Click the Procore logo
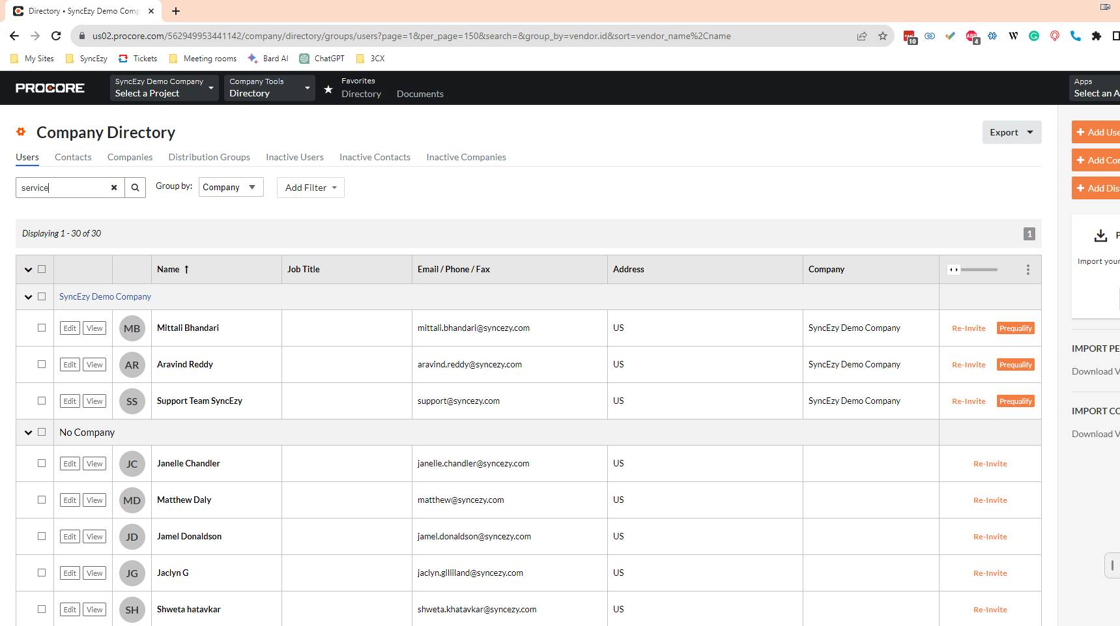The height and width of the screenshot is (626, 1120). coord(50,88)
